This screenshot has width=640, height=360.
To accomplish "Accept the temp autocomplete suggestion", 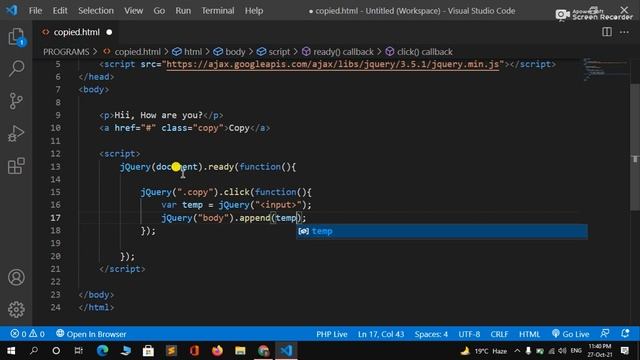I will coord(442,231).
